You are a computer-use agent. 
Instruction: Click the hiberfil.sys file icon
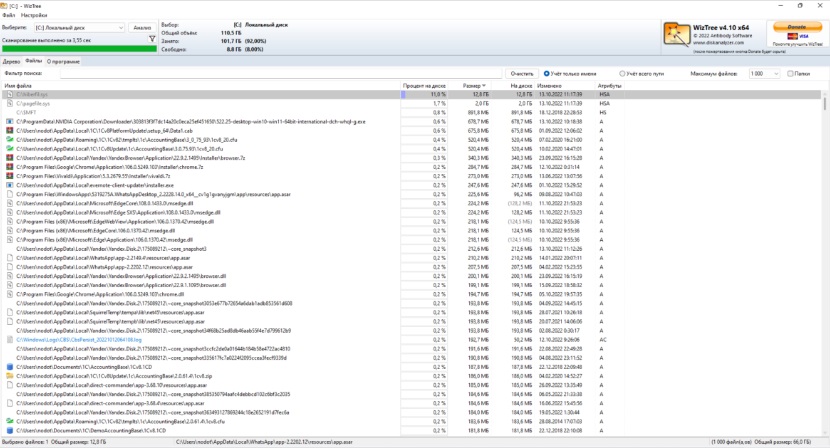pyautogui.click(x=9, y=94)
